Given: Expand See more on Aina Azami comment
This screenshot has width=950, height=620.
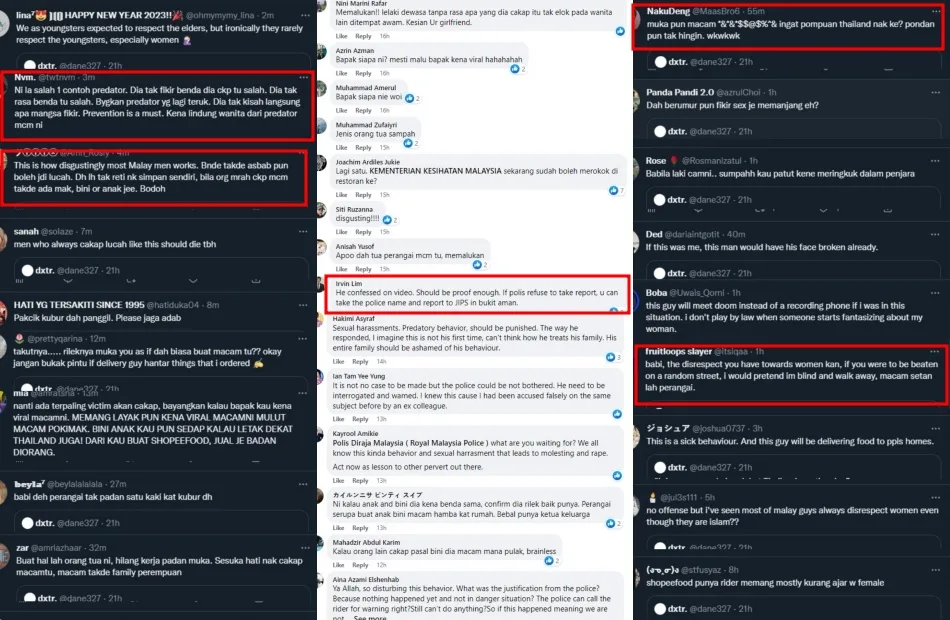Looking at the screenshot, I should coord(370,617).
